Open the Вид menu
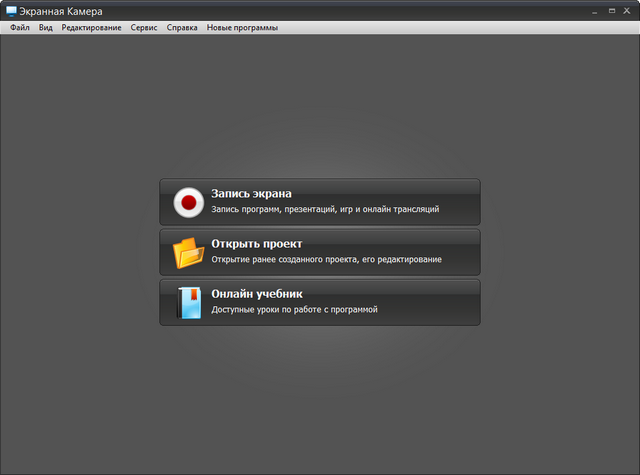The image size is (640, 475). [46, 28]
